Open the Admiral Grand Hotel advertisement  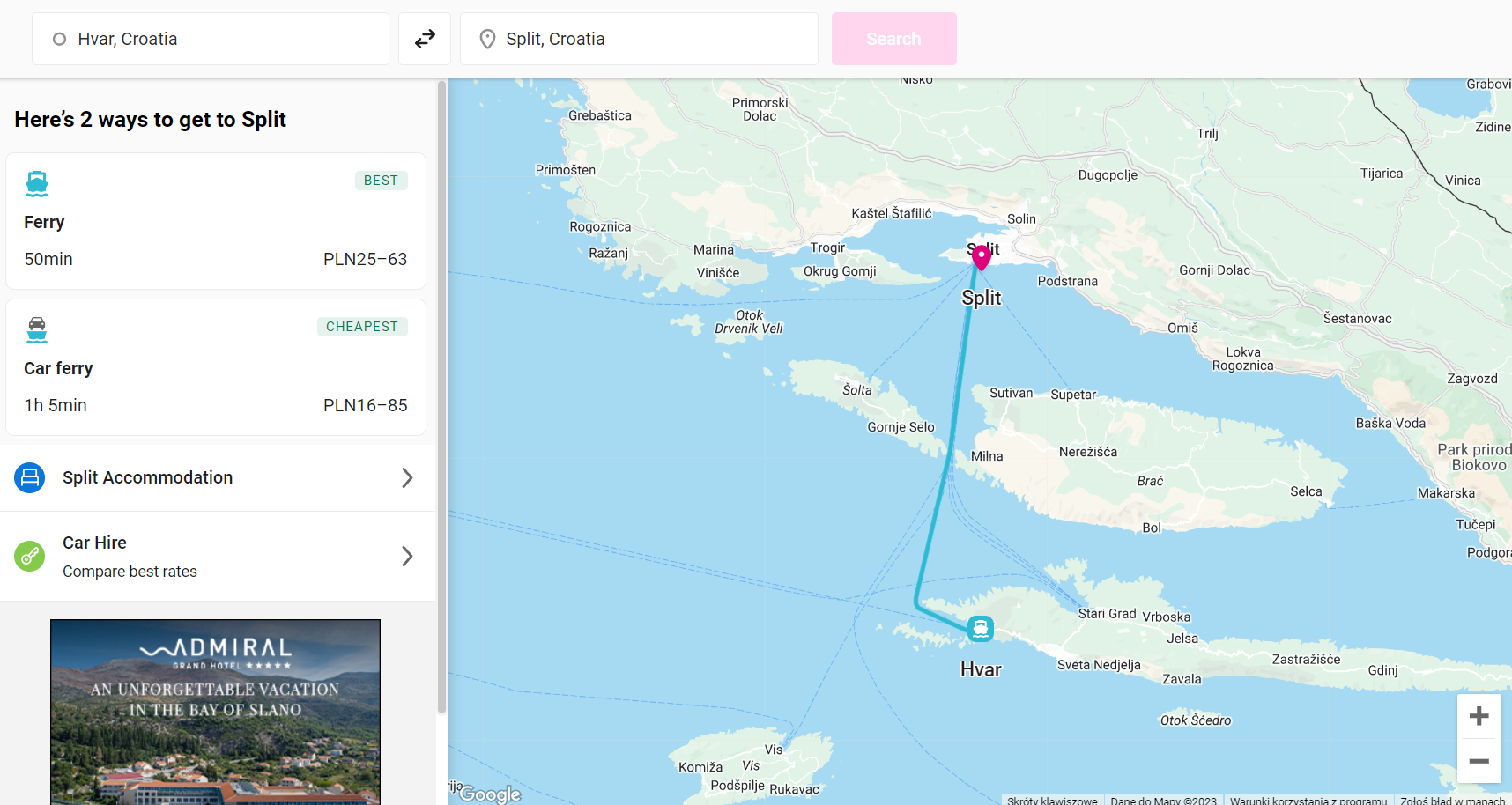pyautogui.click(x=215, y=712)
